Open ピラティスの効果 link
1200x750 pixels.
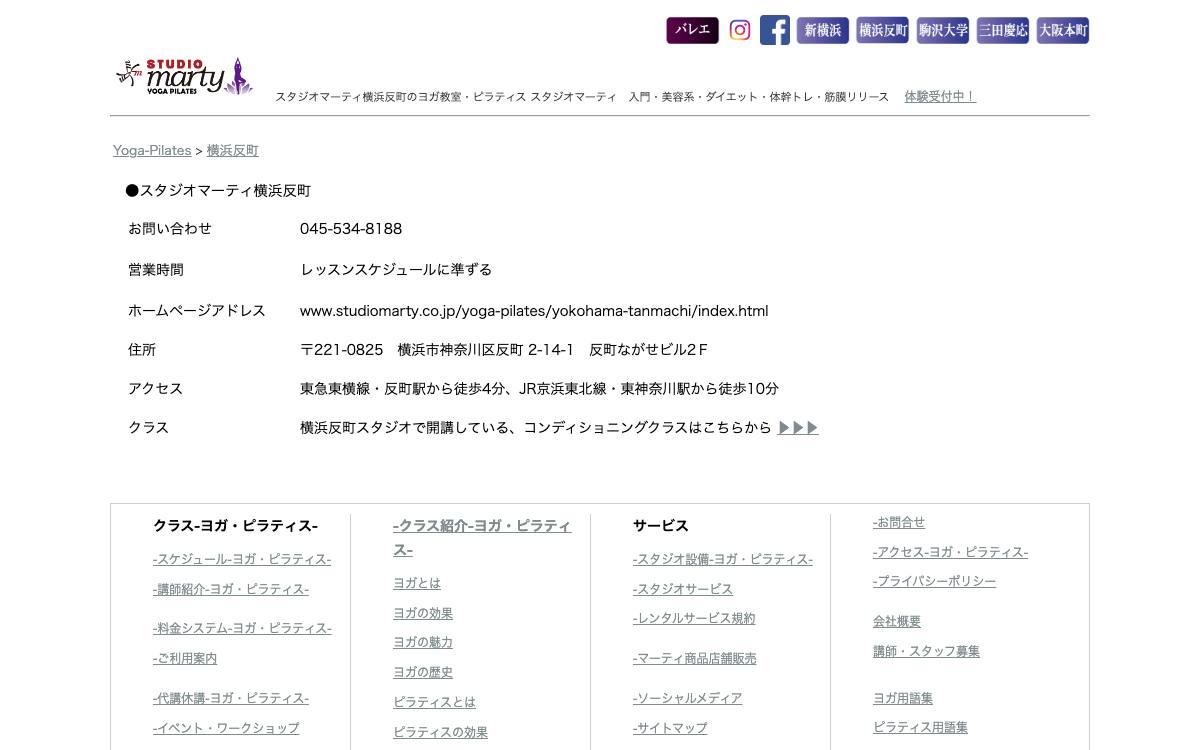440,733
